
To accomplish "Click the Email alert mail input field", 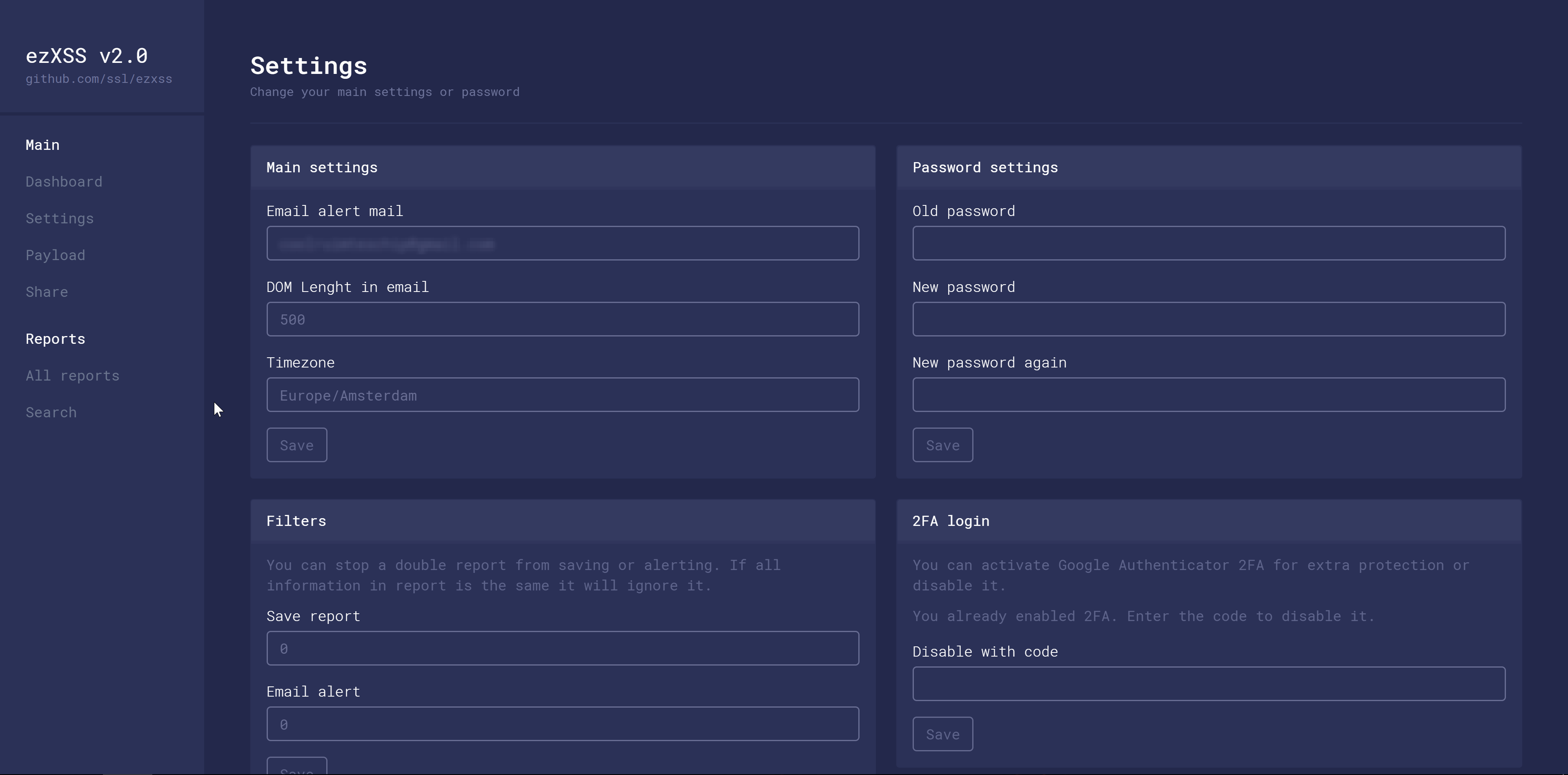I will (x=562, y=243).
